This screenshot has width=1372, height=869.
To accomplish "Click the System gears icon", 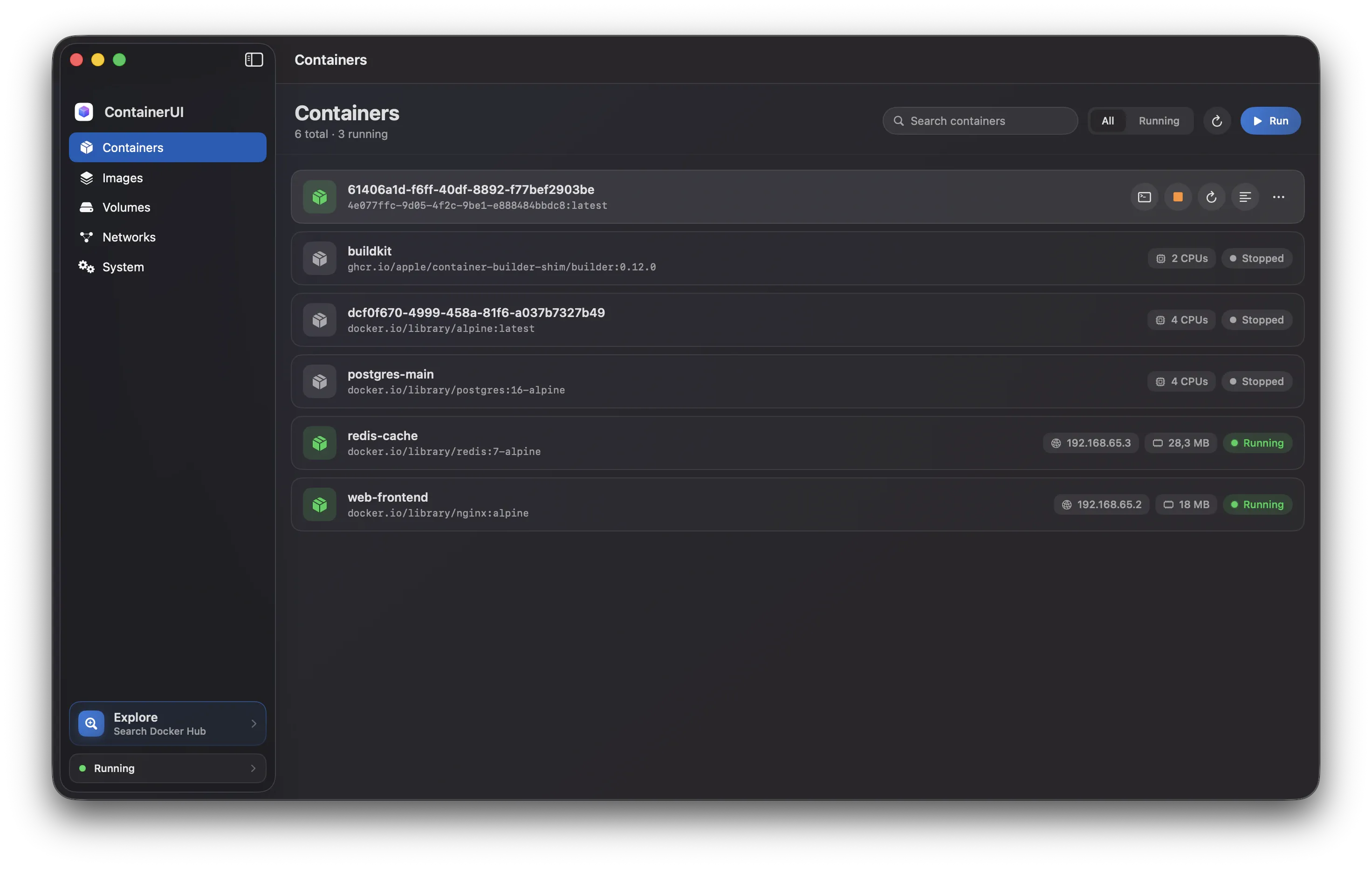I will coord(87,267).
